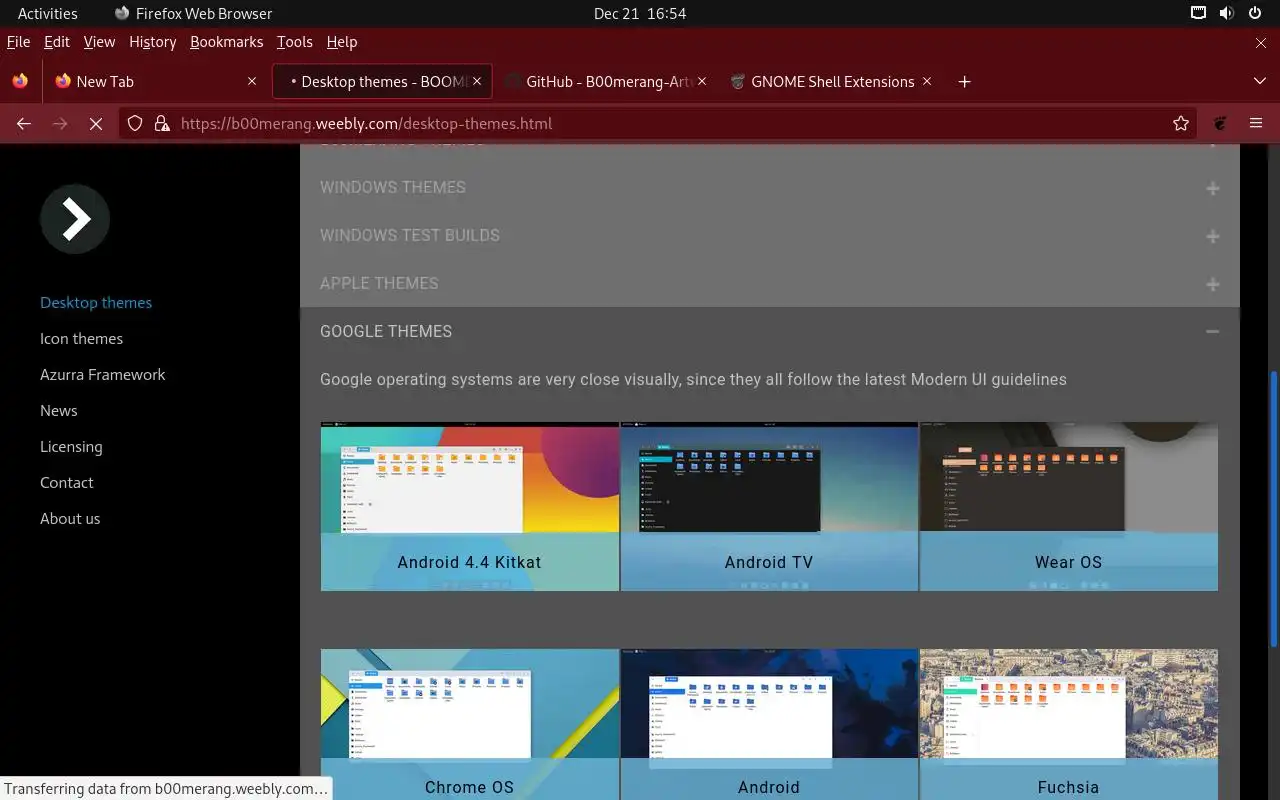This screenshot has height=800, width=1280.
Task: Expand Windows Test Builds section
Action: [770, 235]
